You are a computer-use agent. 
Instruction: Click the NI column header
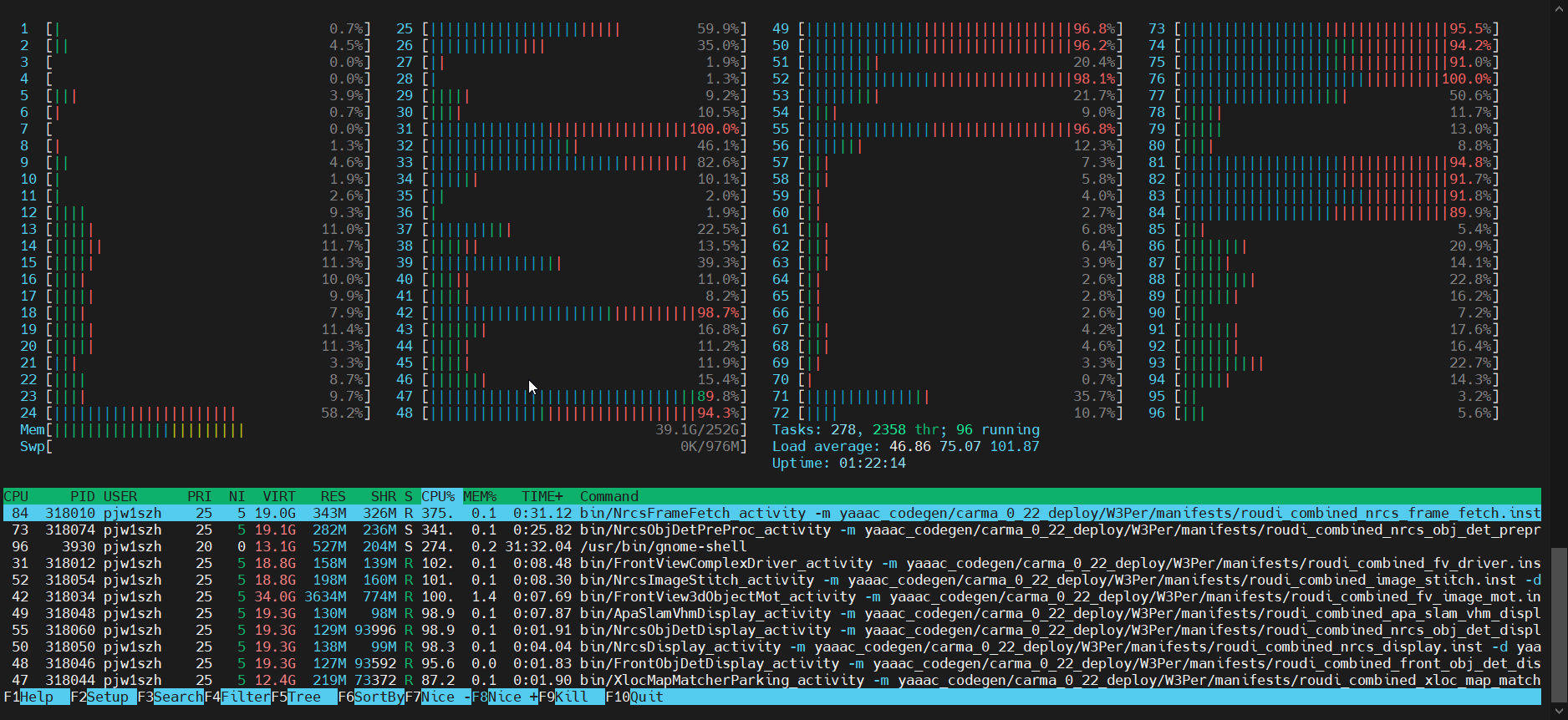pyautogui.click(x=237, y=496)
